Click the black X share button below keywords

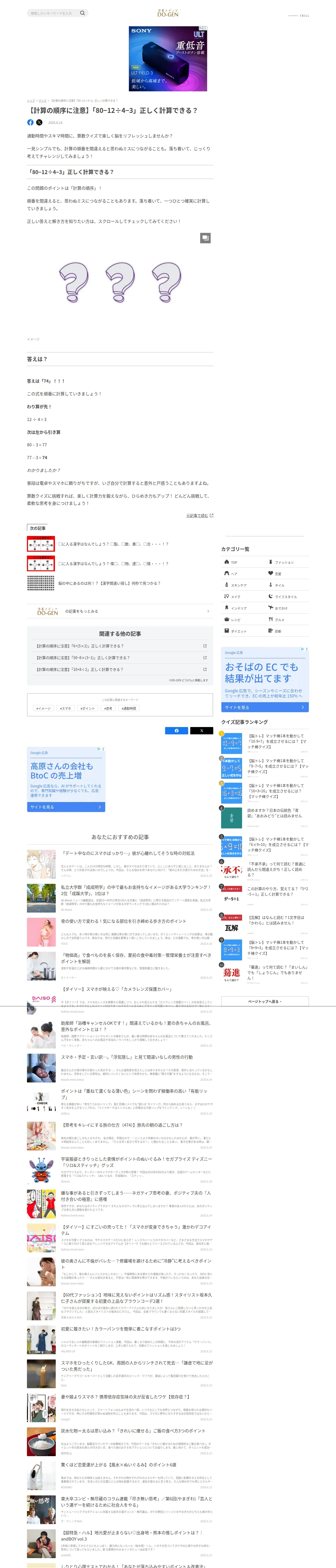click(x=201, y=730)
